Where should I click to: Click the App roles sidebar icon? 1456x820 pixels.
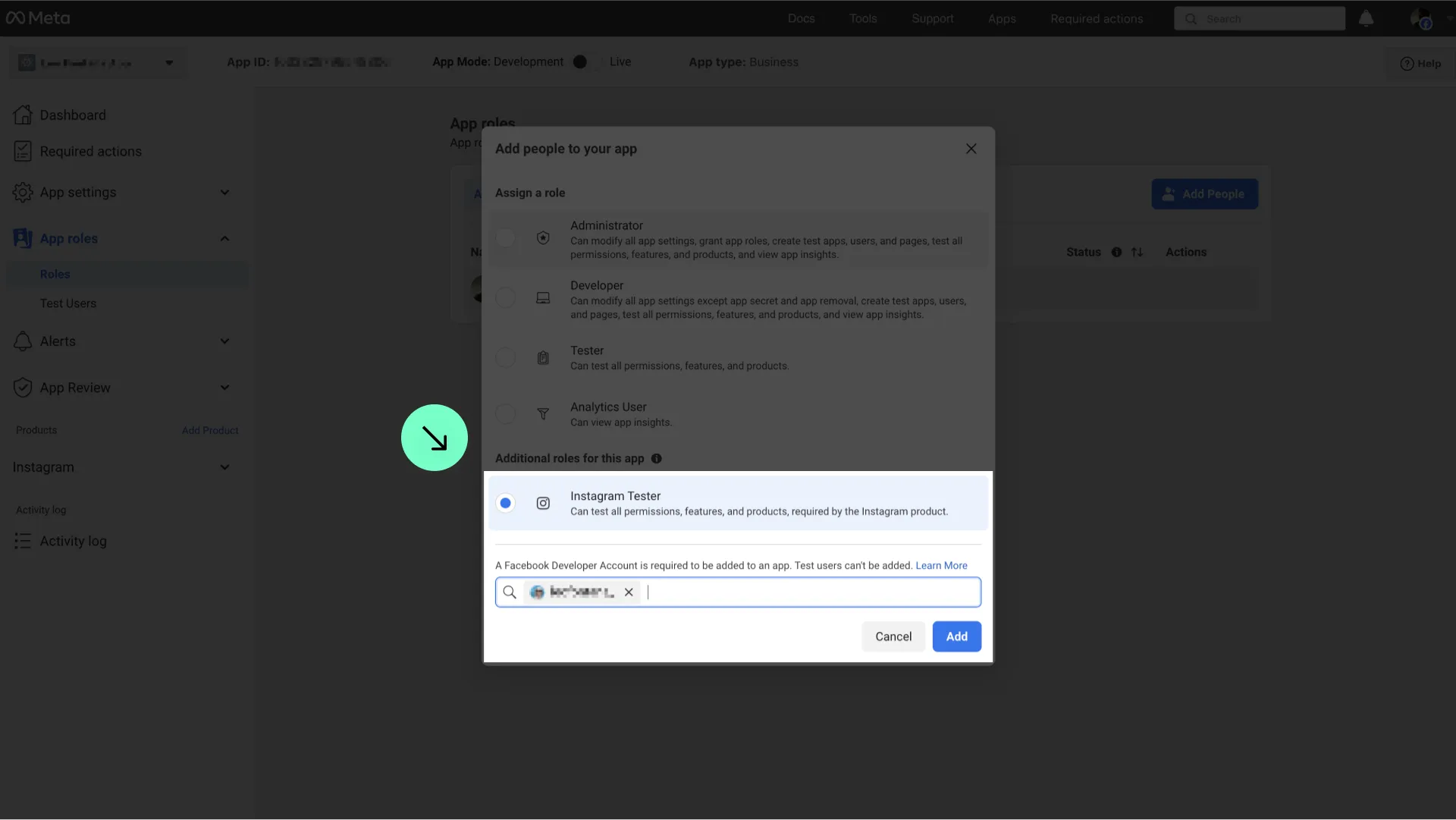pyautogui.click(x=23, y=238)
